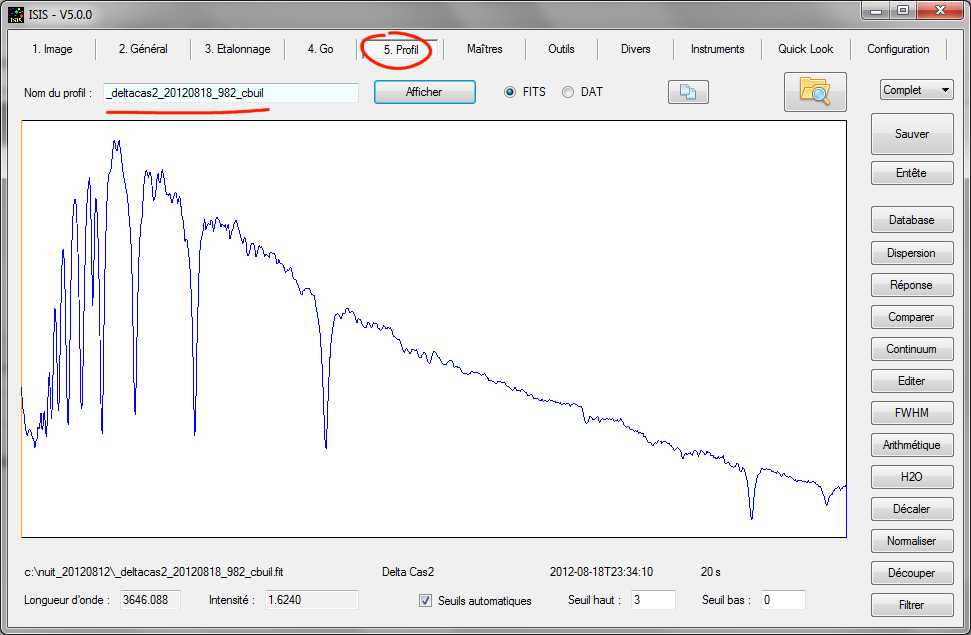Screen dimensions: 971x635
Task: Click the file path text ending cbuil.fit
Action: point(154,572)
